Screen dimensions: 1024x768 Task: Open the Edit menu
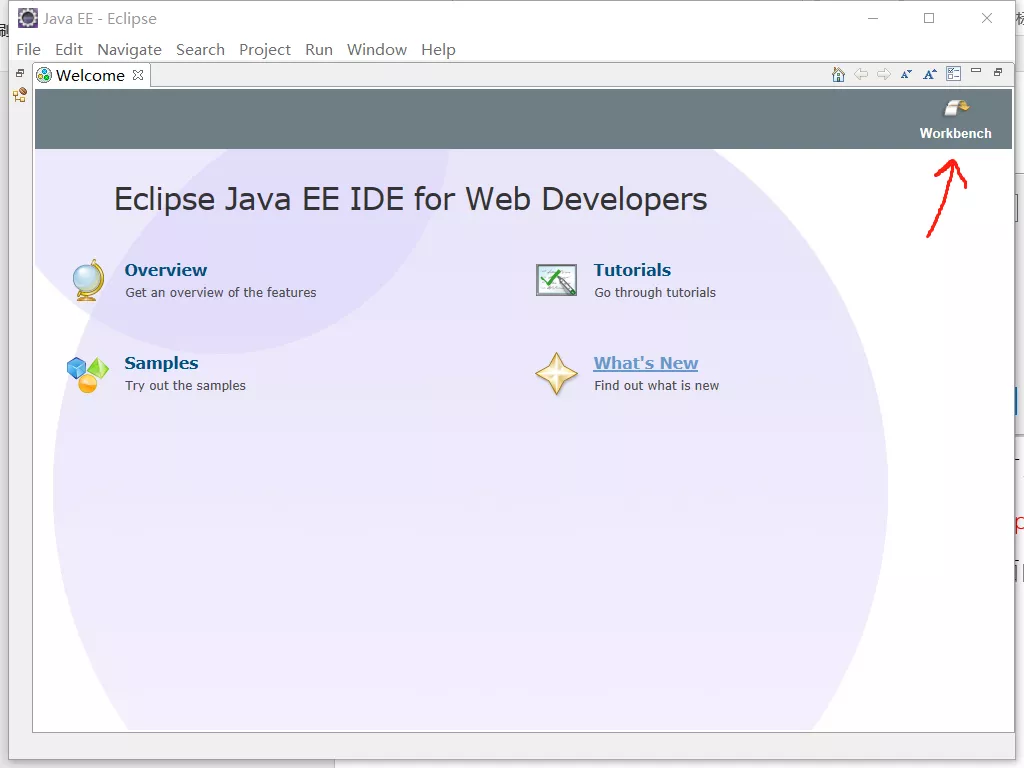(69, 50)
